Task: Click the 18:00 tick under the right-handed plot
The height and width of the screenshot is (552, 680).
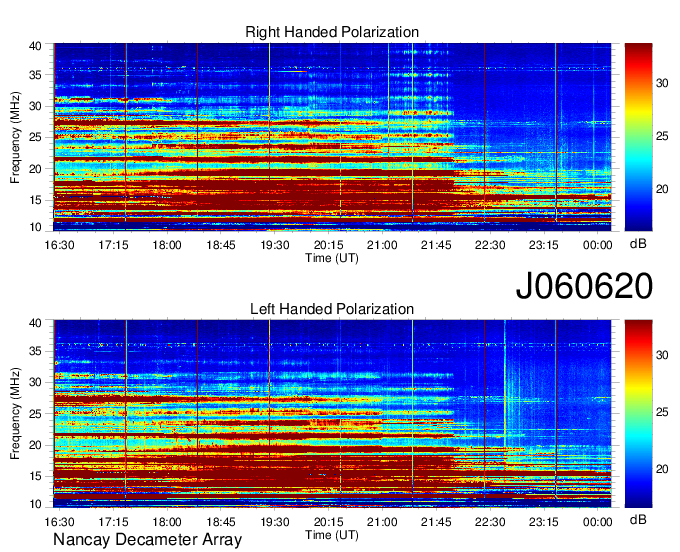Action: pos(167,245)
